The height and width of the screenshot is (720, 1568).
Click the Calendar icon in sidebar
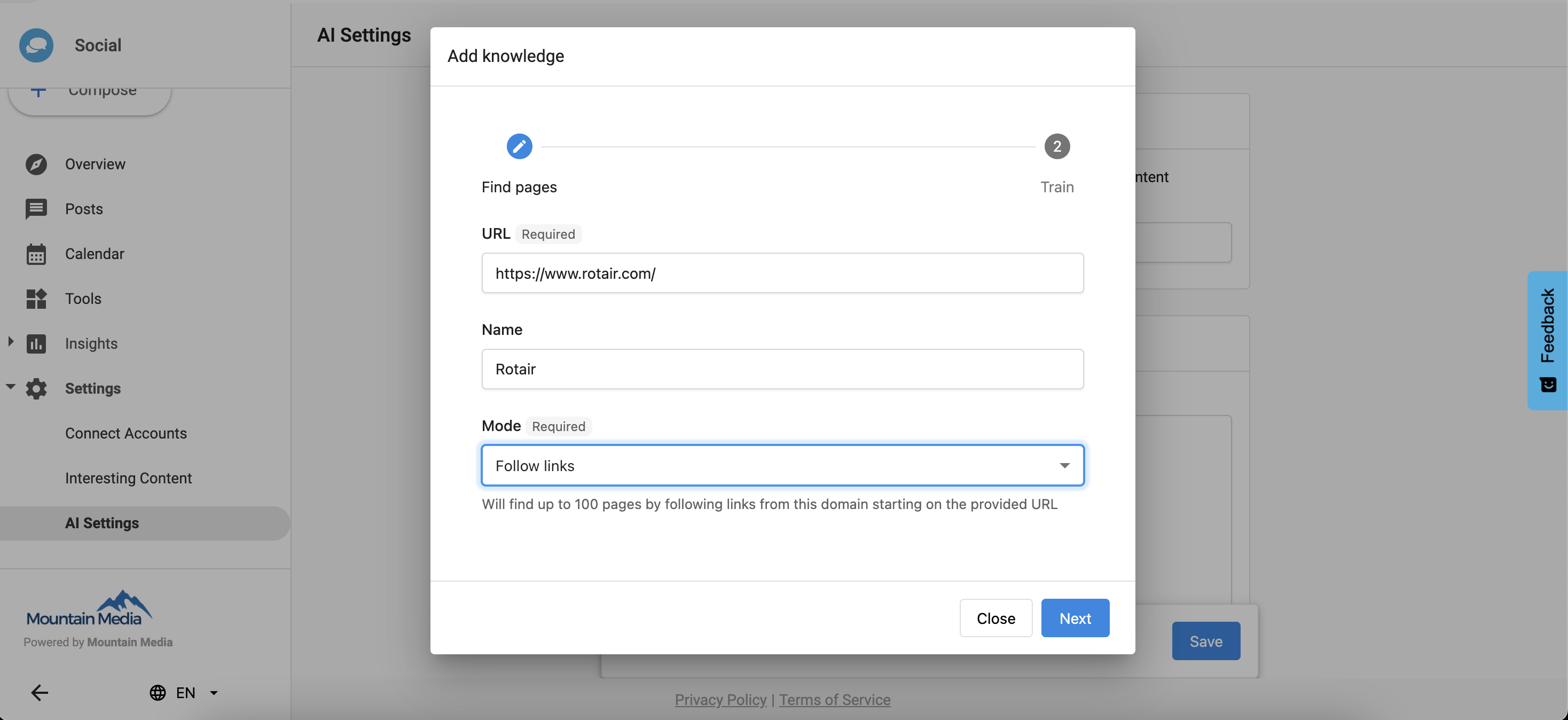(36, 254)
